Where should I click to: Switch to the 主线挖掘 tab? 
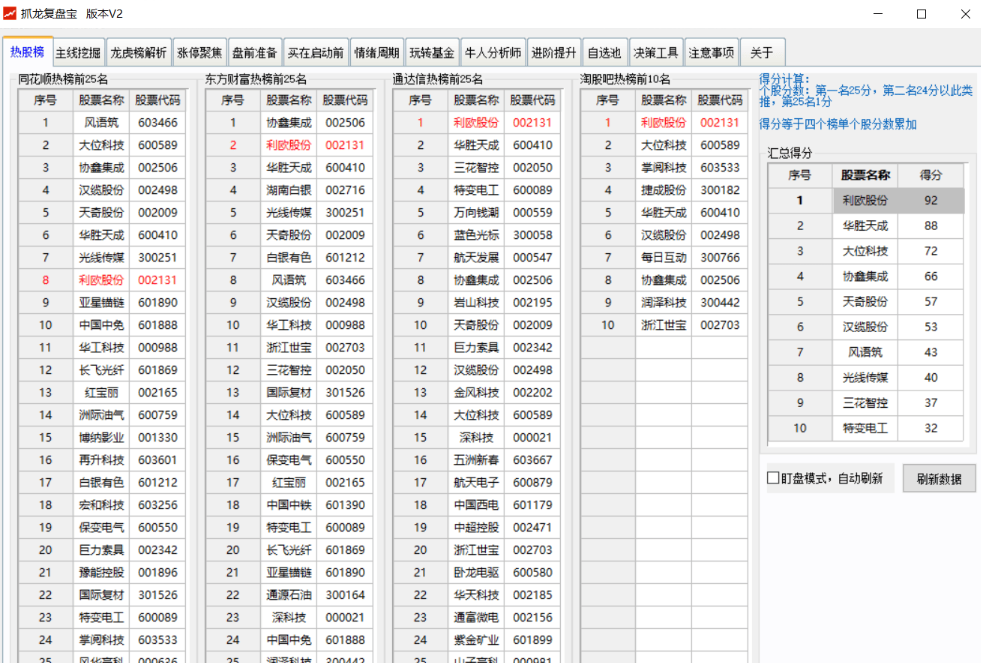tap(78, 53)
